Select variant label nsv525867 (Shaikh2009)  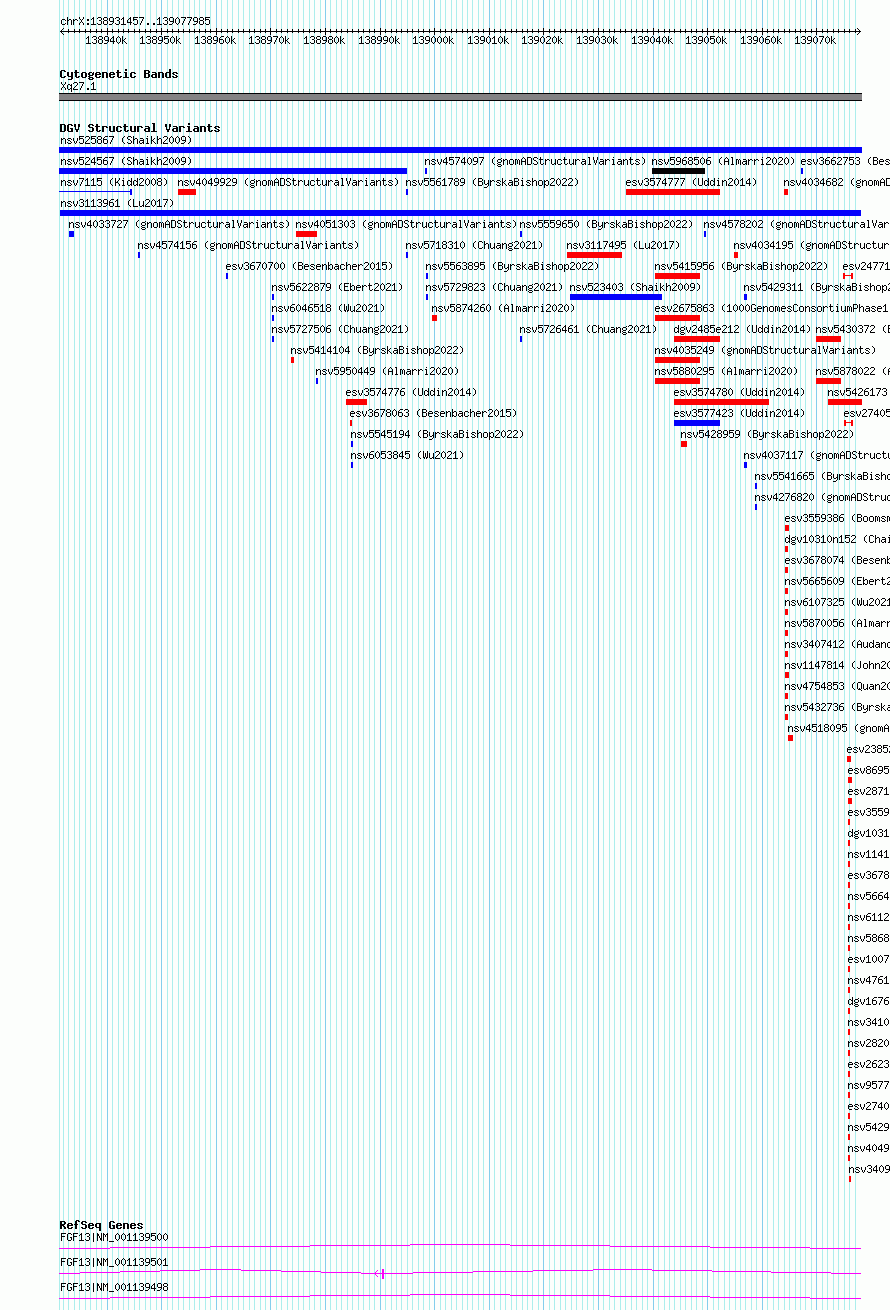click(x=126, y=140)
